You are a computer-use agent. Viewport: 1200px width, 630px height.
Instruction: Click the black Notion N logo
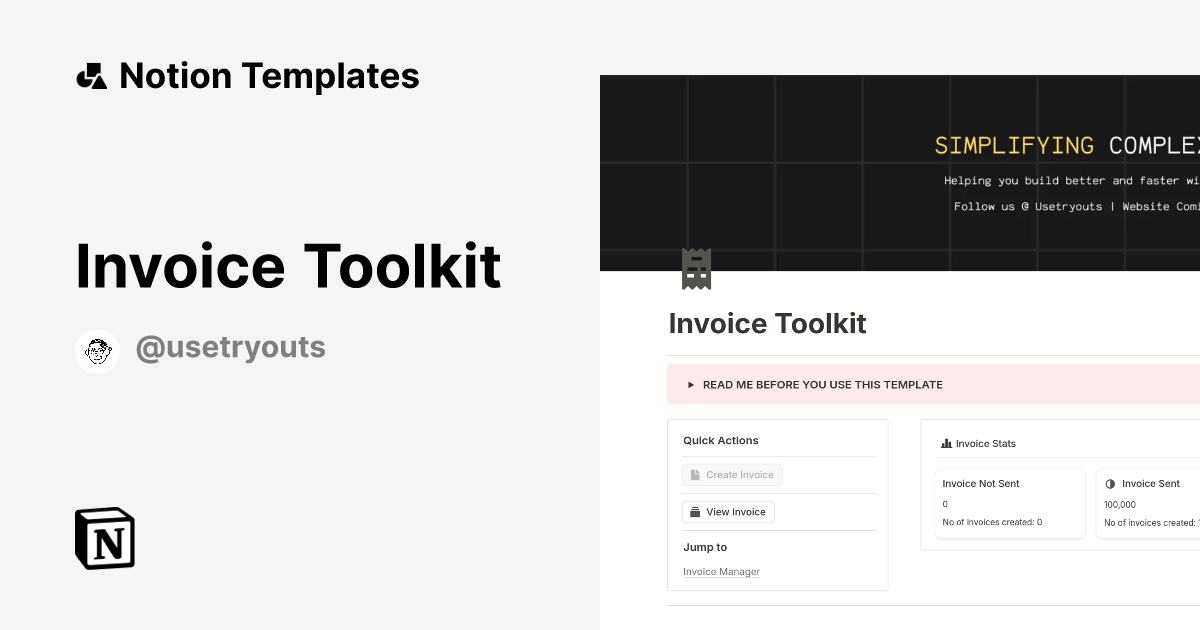coord(104,538)
